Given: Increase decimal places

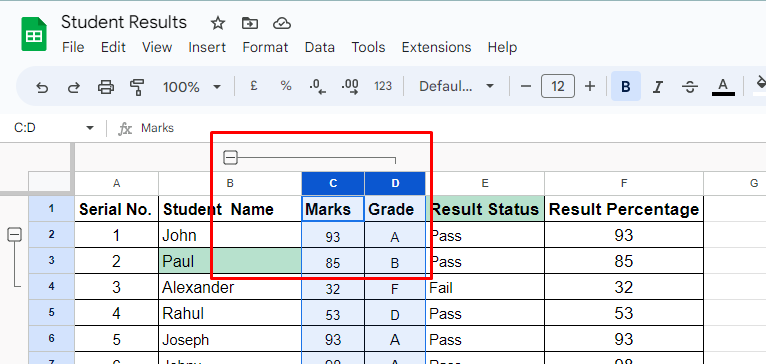Looking at the screenshot, I should click(350, 86).
